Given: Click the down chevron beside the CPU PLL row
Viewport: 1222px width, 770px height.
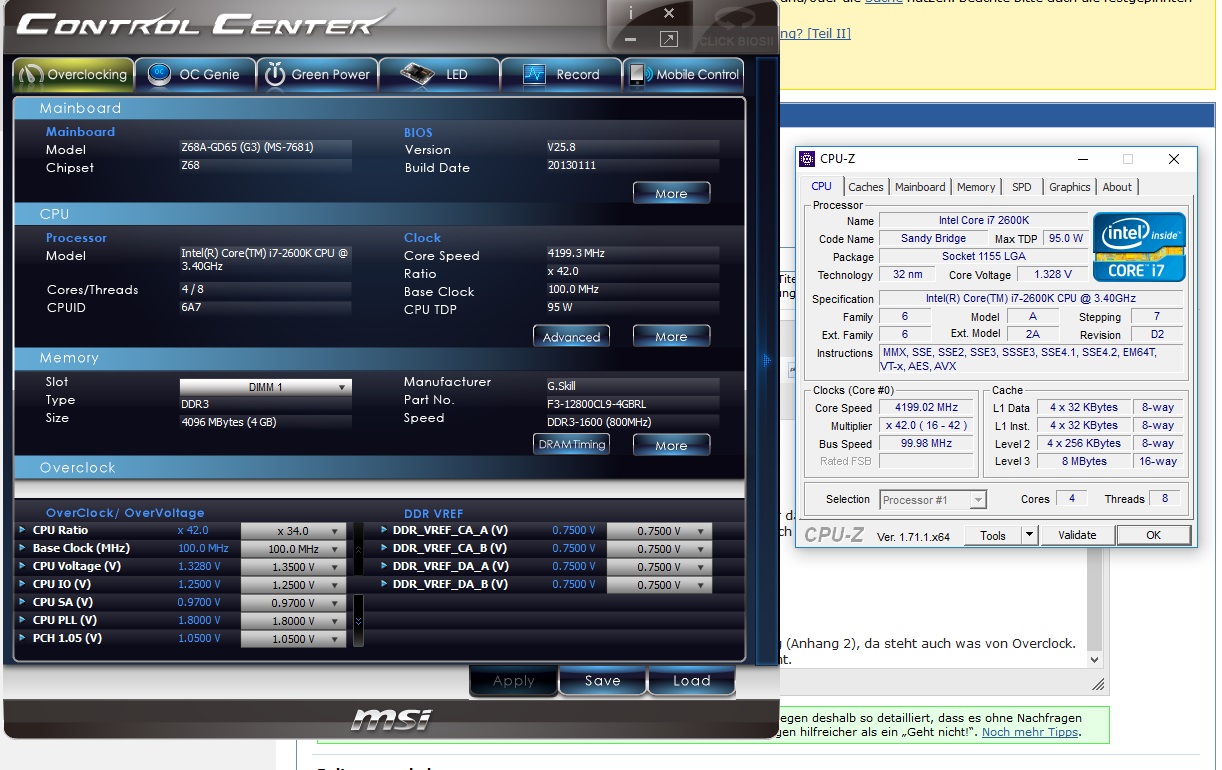Looking at the screenshot, I should [358, 621].
